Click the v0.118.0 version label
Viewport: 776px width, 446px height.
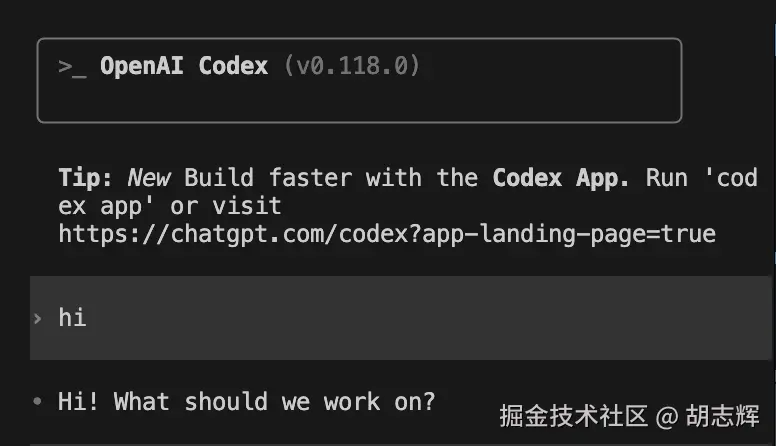pyautogui.click(x=352, y=66)
